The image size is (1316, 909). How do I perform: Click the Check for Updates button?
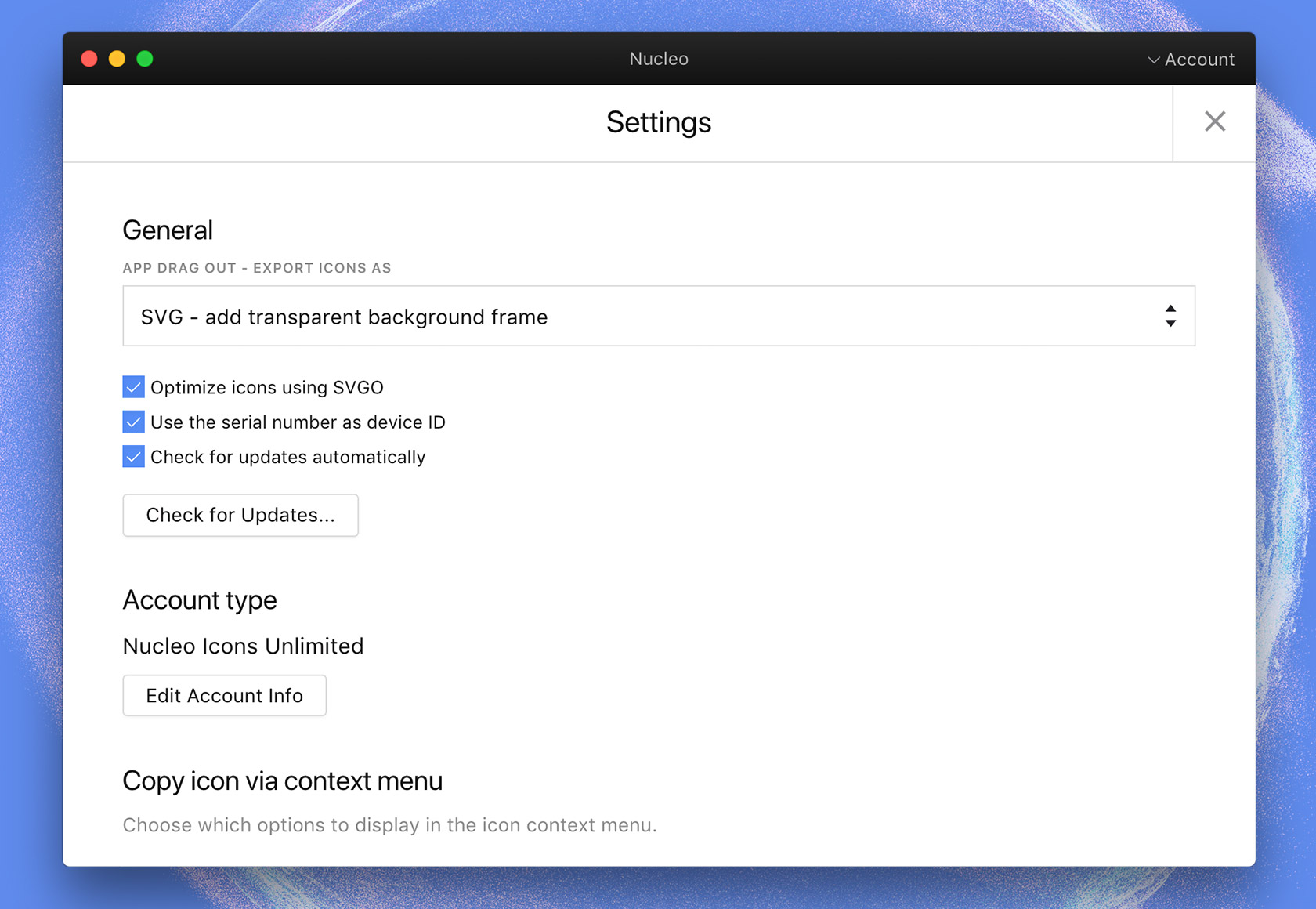[x=240, y=515]
